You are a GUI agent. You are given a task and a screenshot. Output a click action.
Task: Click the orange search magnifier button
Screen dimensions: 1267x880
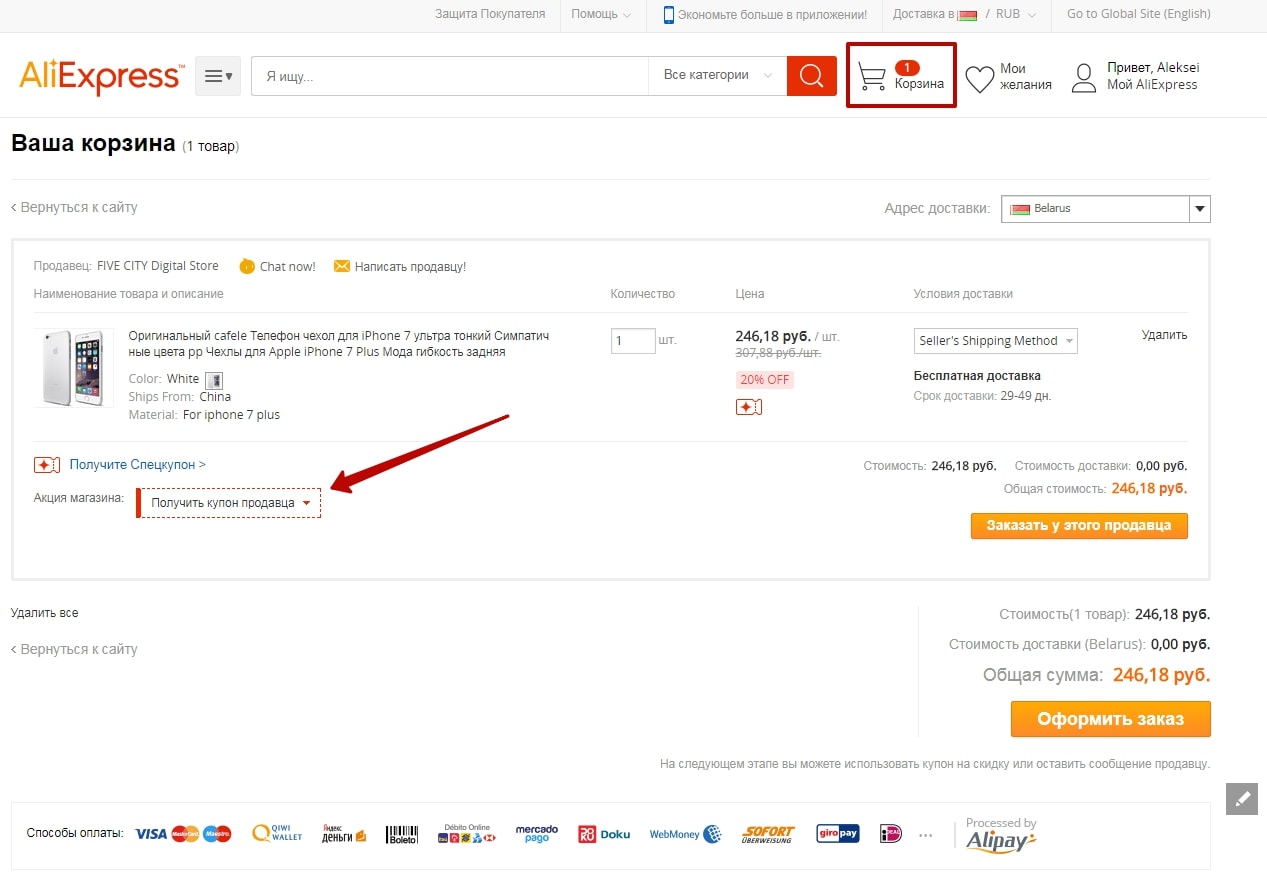click(812, 76)
